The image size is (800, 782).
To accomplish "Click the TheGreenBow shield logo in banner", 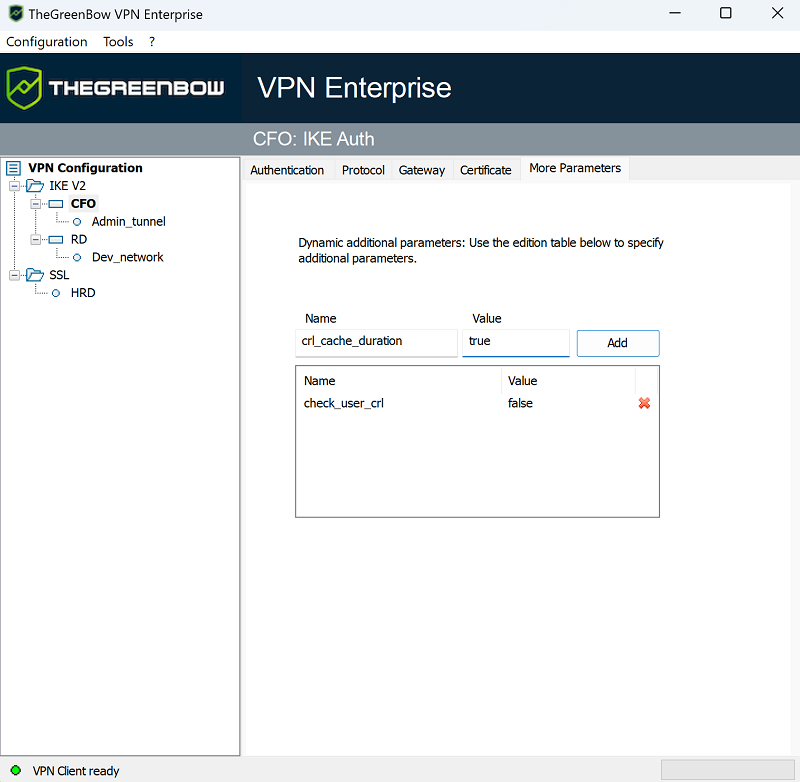I will tap(23, 88).
